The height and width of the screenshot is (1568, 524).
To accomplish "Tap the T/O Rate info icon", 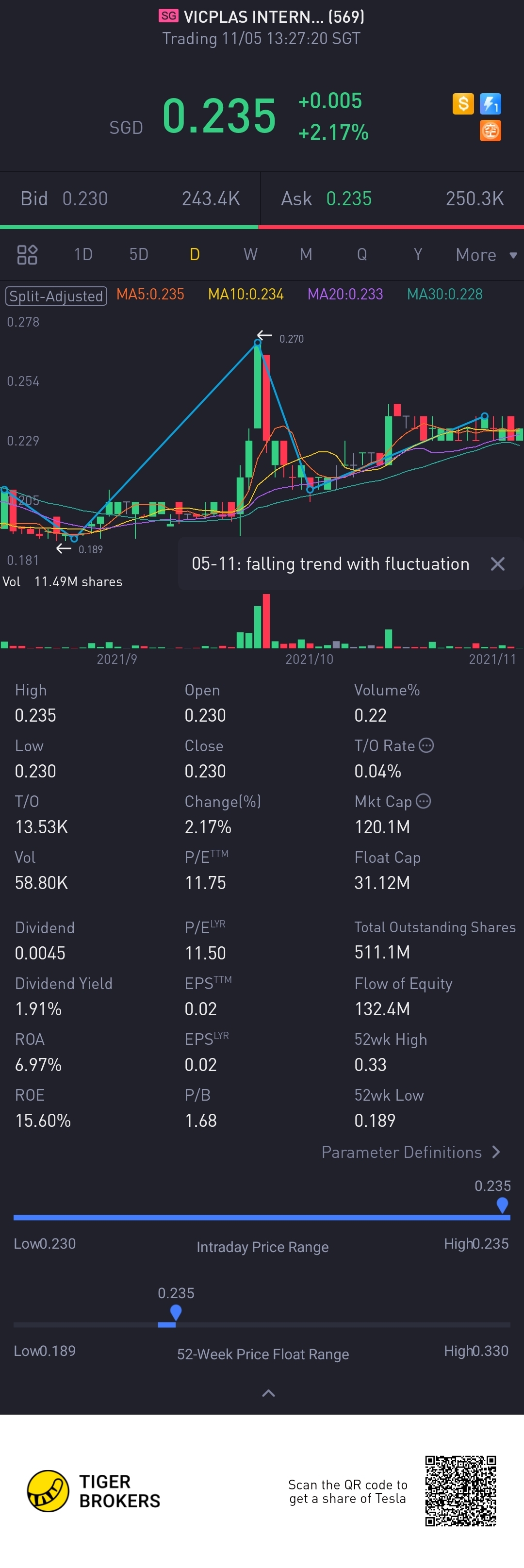I will pyautogui.click(x=426, y=745).
